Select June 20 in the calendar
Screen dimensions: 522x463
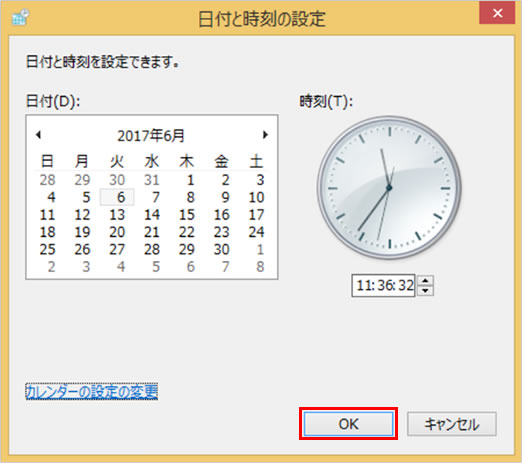pos(117,232)
